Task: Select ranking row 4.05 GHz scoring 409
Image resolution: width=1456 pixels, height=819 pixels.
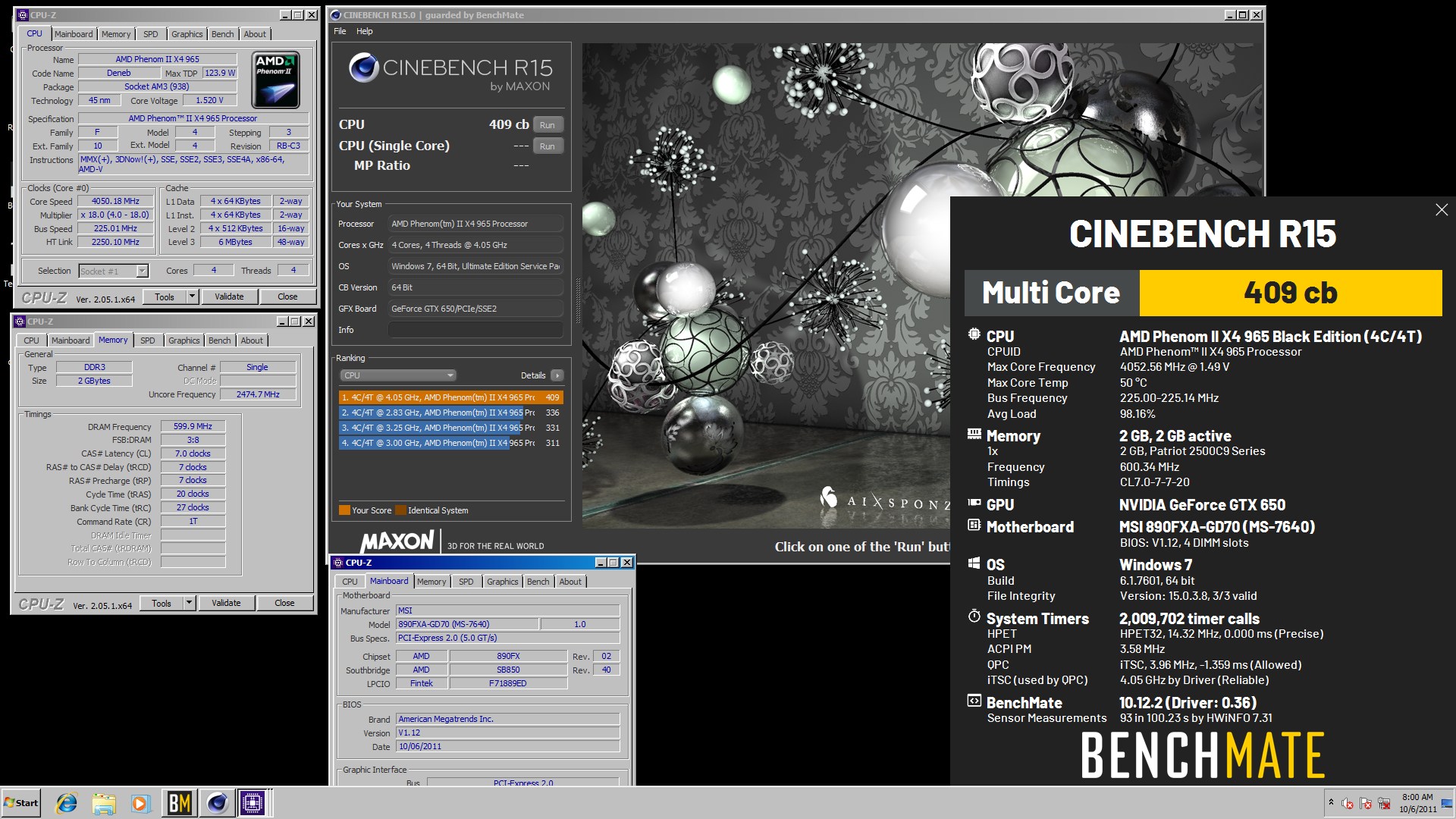Action: tap(450, 397)
